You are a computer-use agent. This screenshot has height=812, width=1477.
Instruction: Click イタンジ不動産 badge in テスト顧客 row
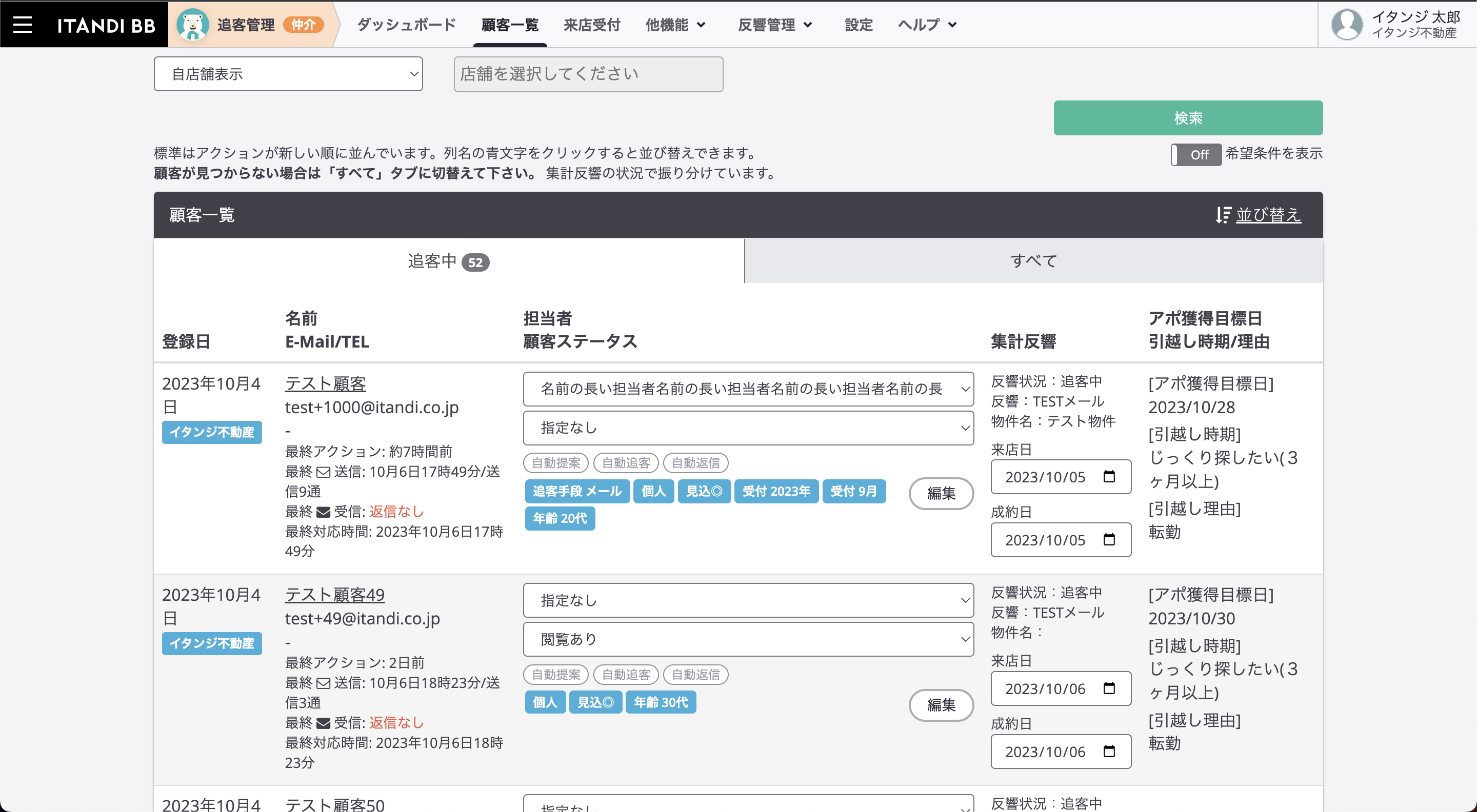212,432
